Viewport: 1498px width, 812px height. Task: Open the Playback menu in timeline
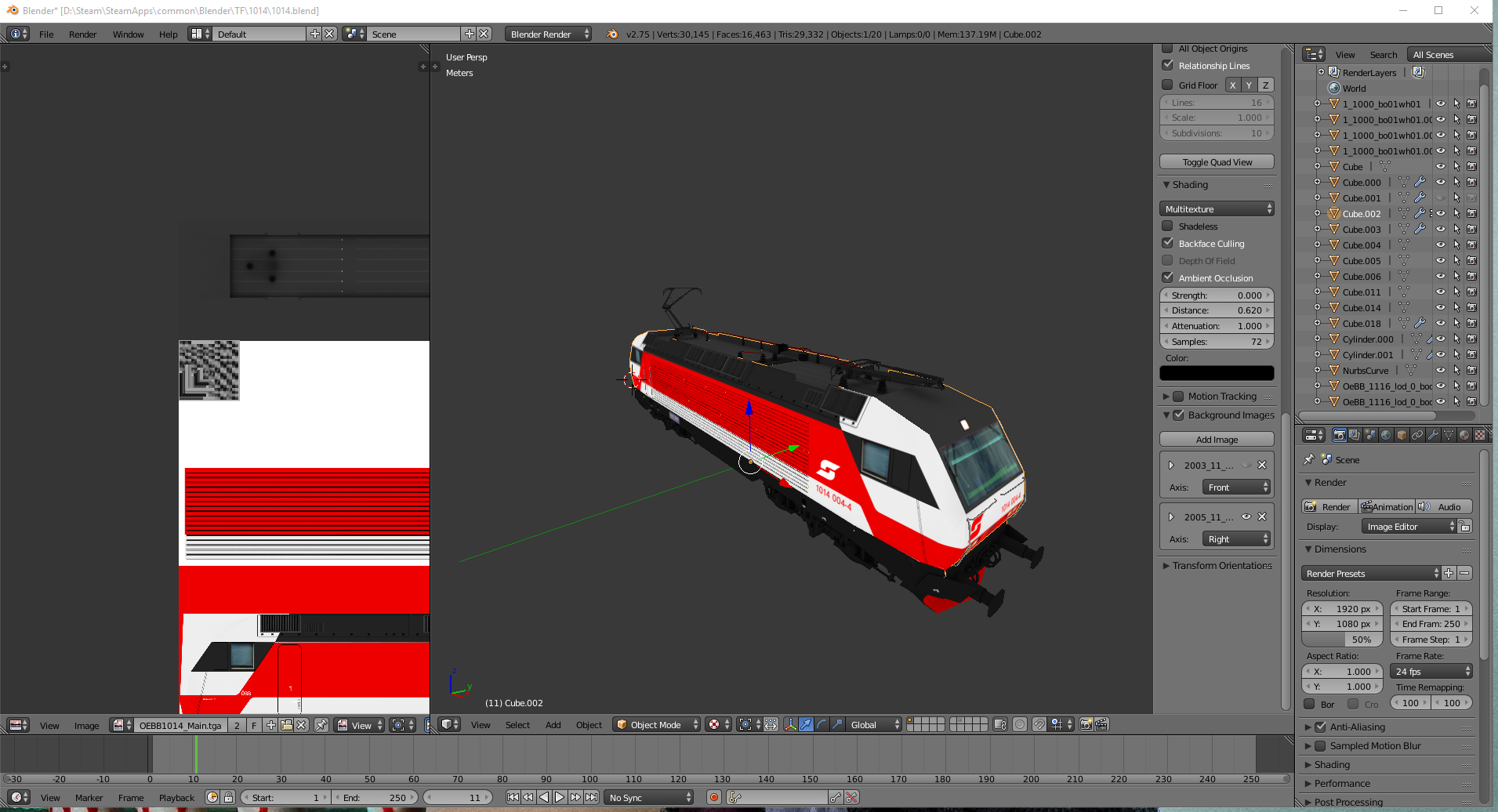pos(176,798)
